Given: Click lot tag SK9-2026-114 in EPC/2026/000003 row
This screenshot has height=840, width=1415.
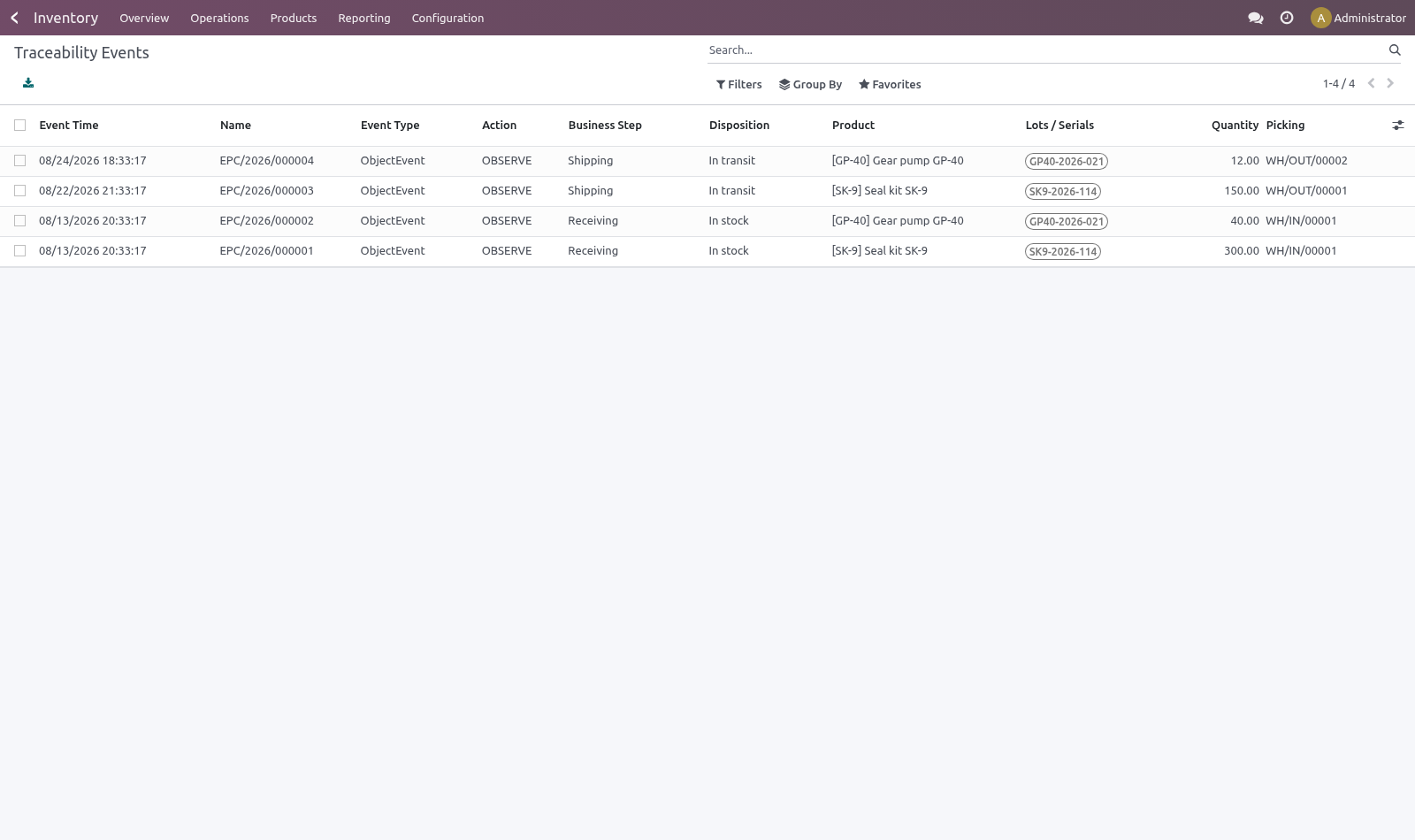Looking at the screenshot, I should [1063, 192].
